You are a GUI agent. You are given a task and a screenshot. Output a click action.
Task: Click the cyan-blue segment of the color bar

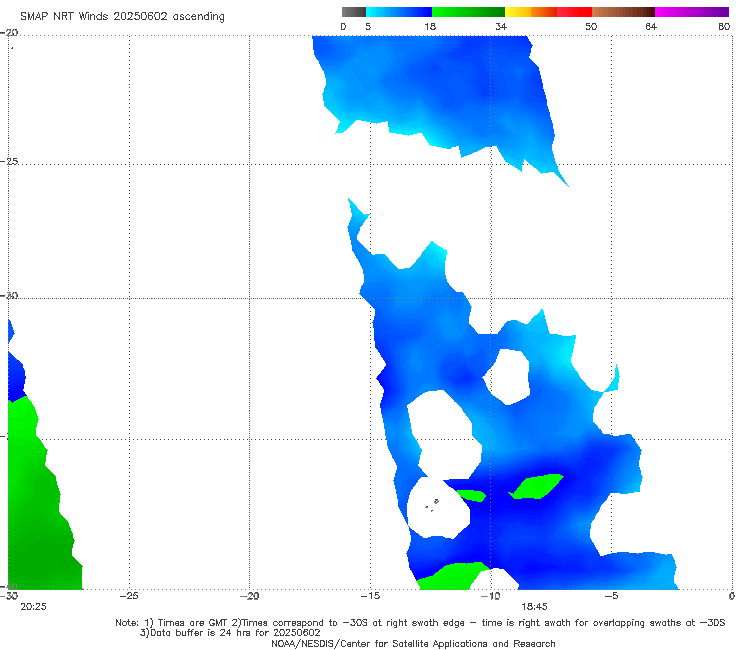coord(399,12)
